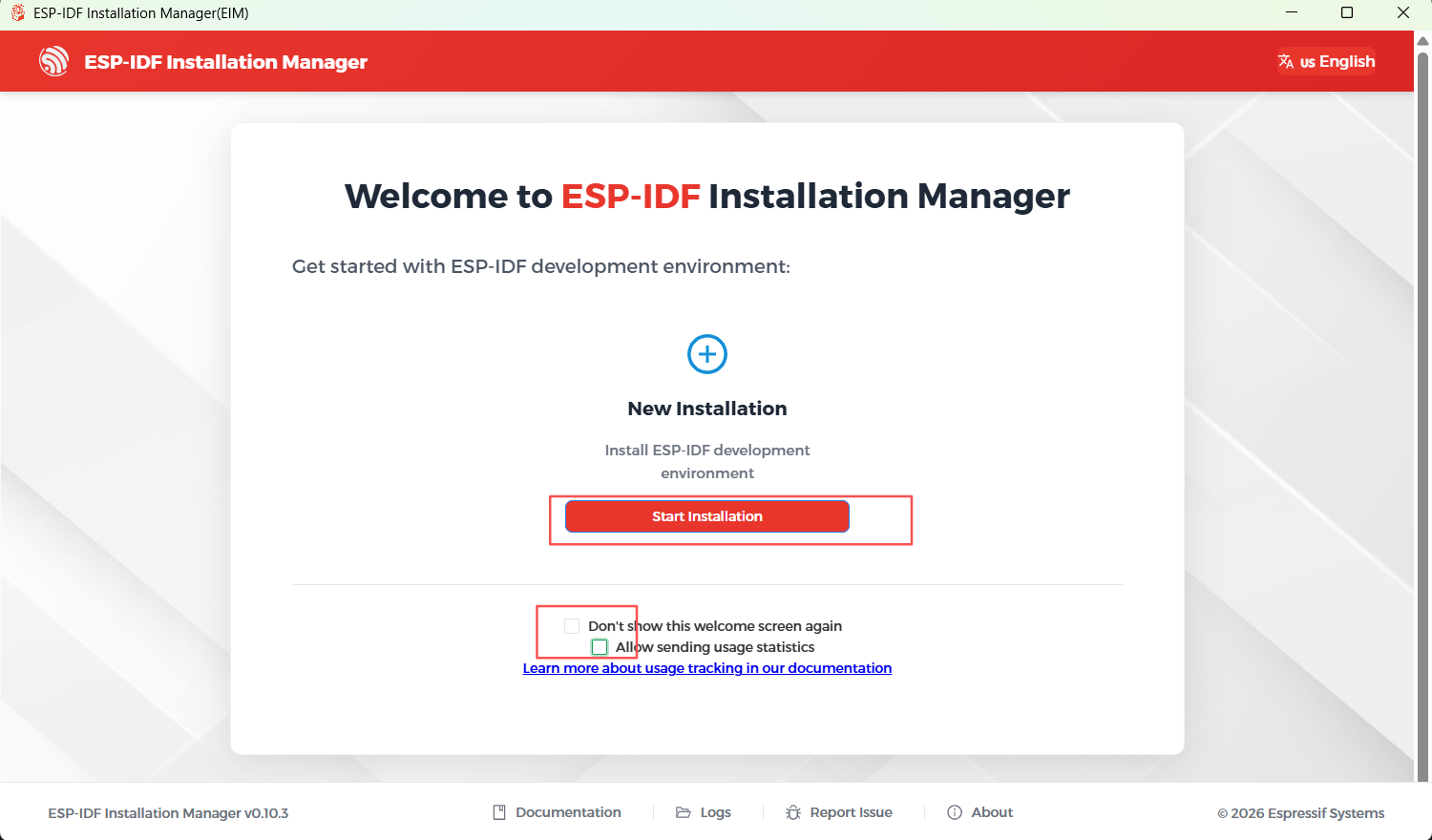
Task: Click Report Issue in the footer
Action: tap(839, 812)
